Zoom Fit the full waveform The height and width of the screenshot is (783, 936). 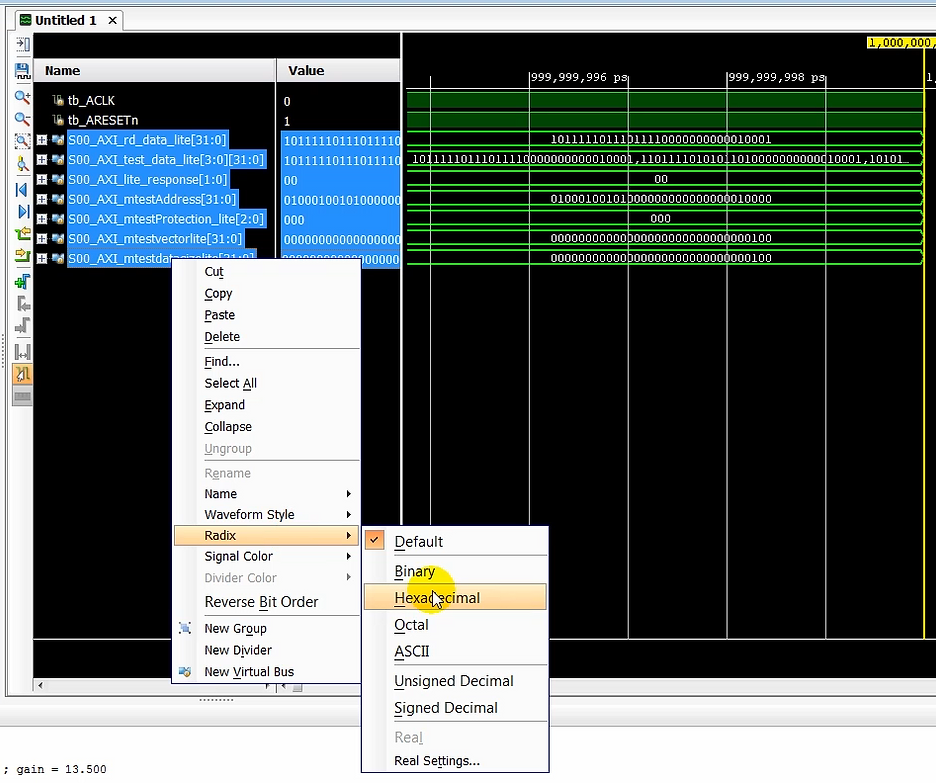(22, 141)
